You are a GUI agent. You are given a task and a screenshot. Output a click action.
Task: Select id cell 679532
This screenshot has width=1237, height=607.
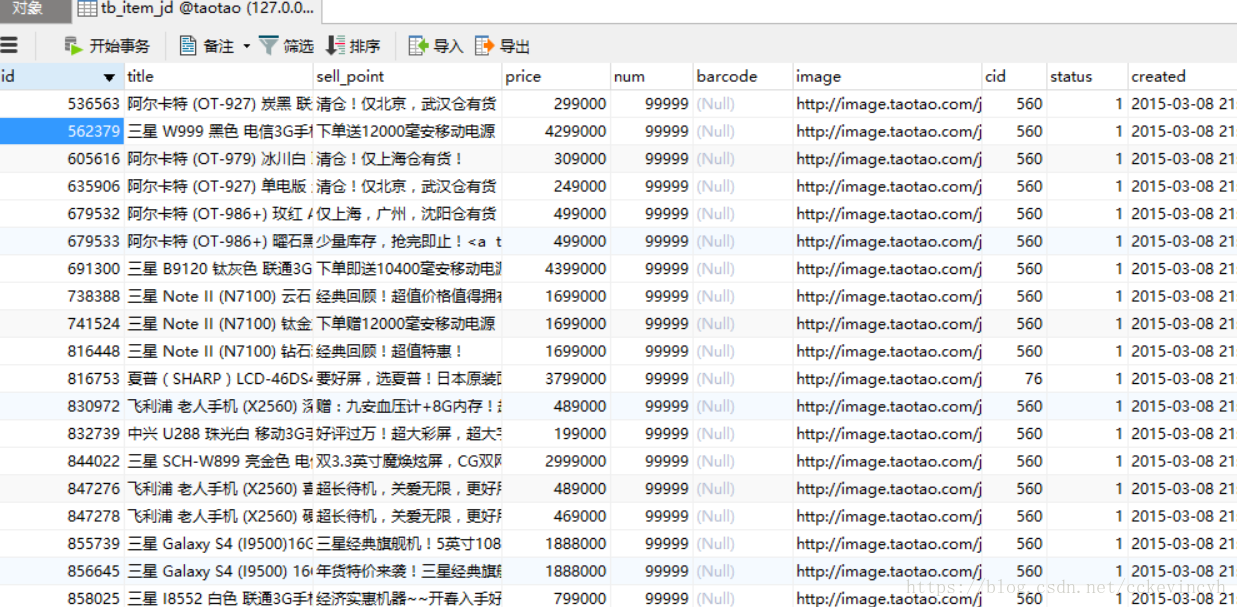click(62, 214)
